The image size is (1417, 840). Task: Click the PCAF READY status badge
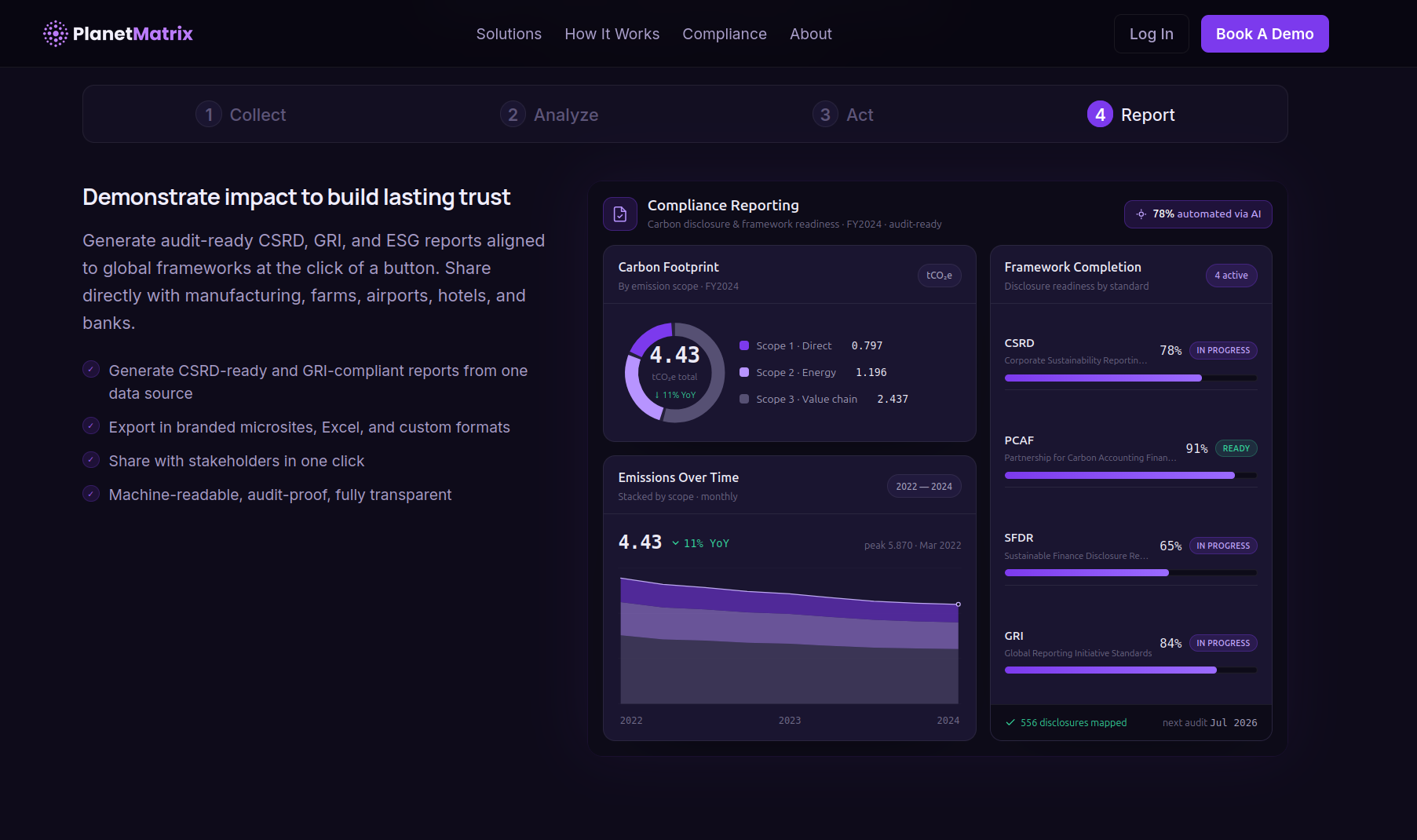click(1236, 449)
